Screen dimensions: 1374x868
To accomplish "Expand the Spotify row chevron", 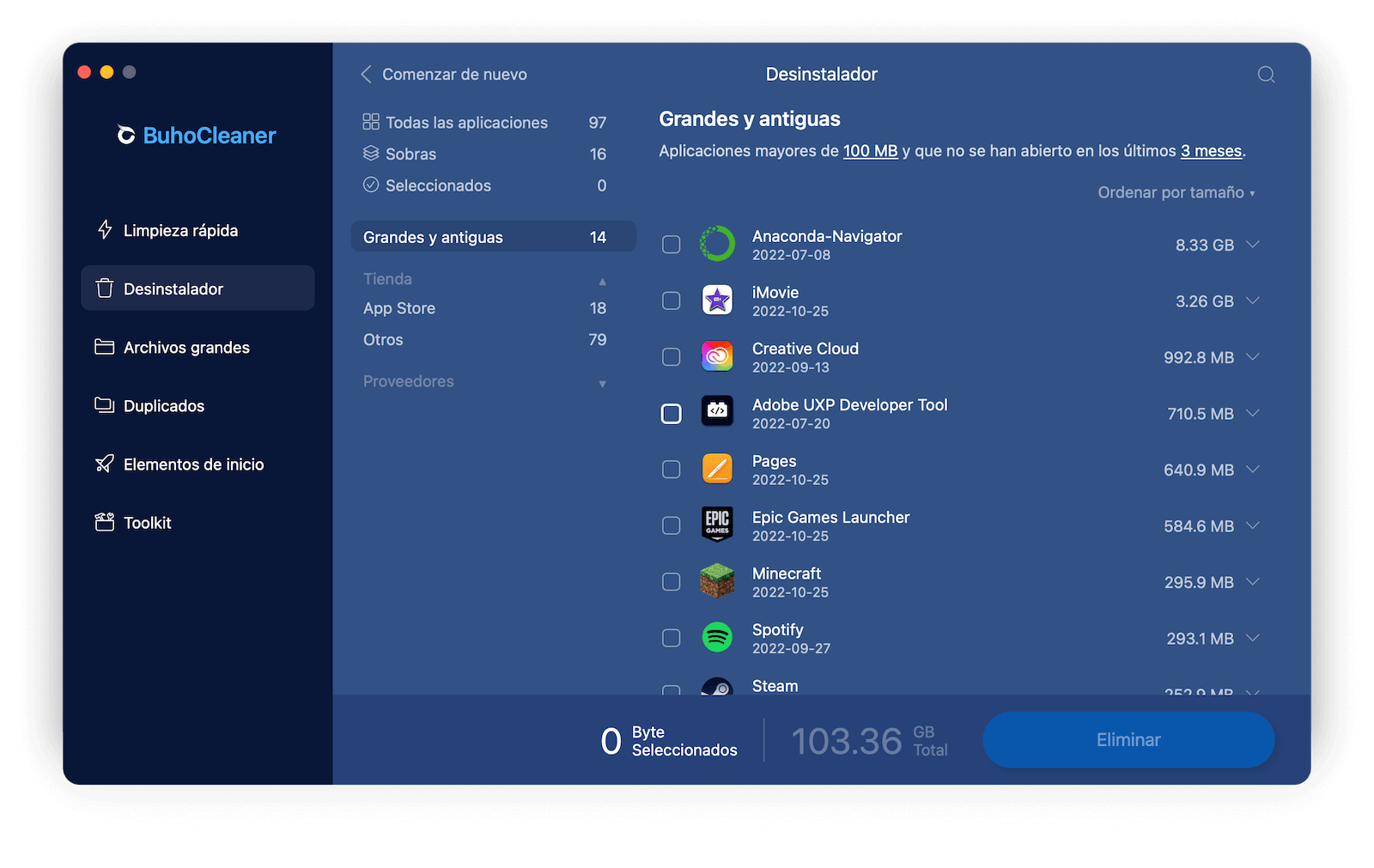I will [x=1253, y=638].
